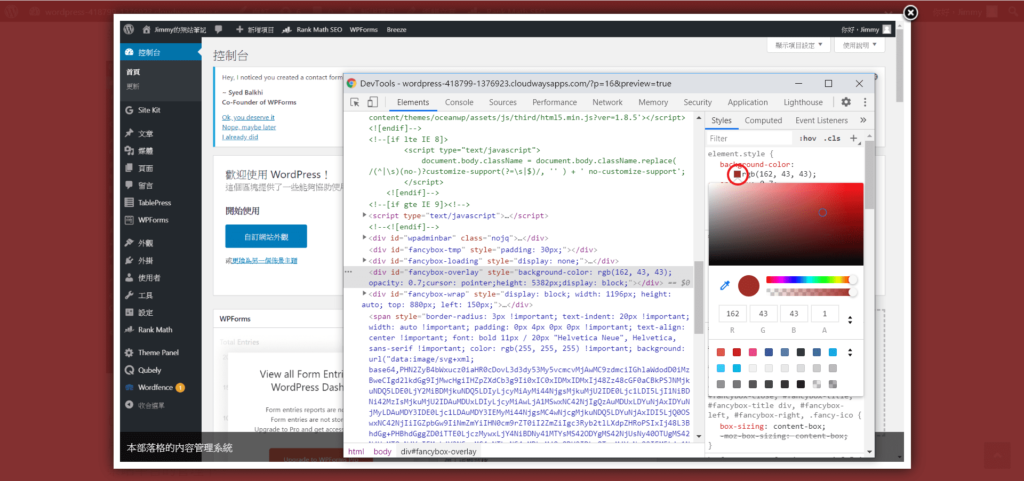Expand the script type text/javascript node
Image resolution: width=1024 pixels, height=481 pixels.
click(x=364, y=215)
